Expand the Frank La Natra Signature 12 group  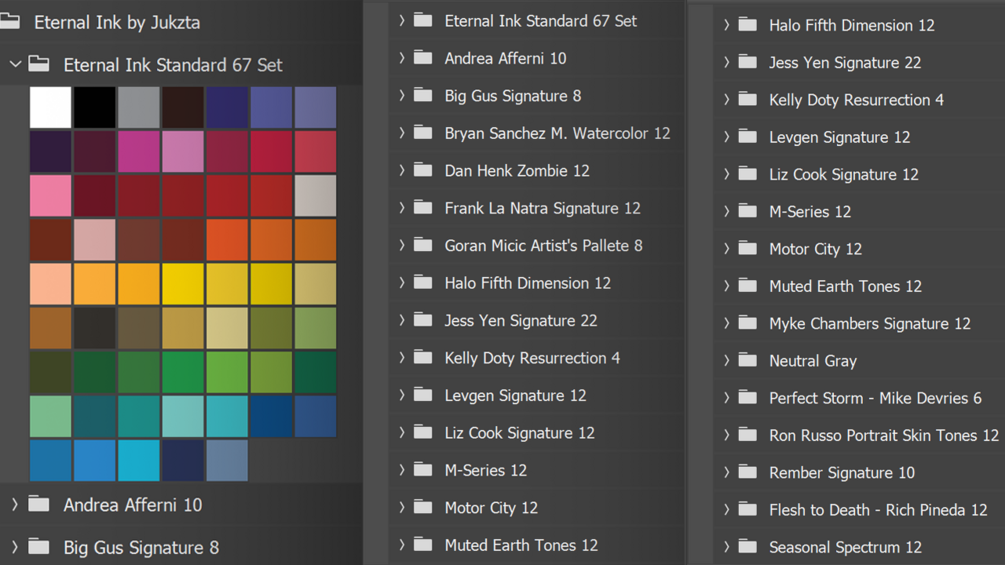coord(402,208)
